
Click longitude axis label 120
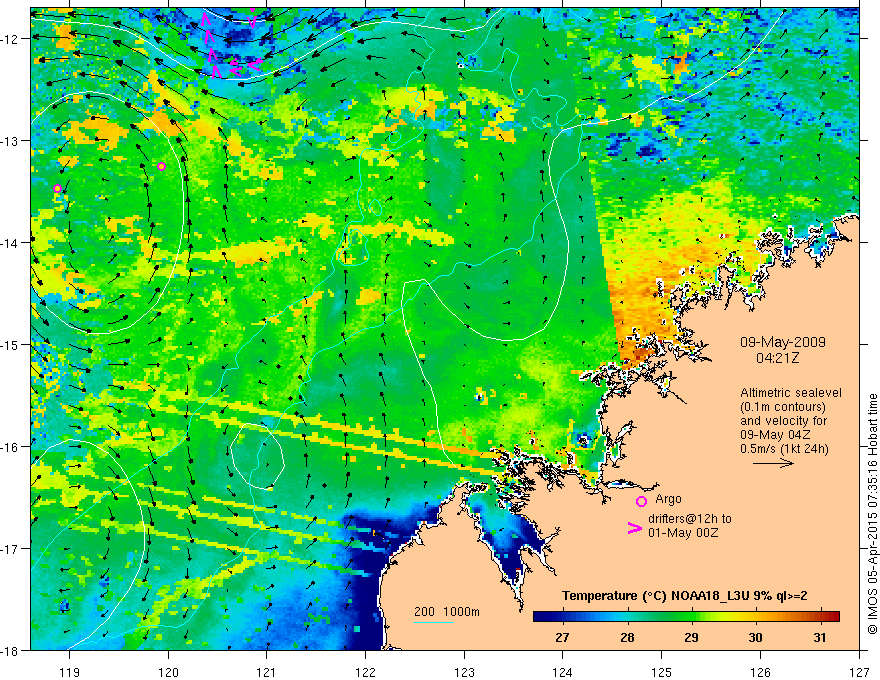pyautogui.click(x=168, y=672)
